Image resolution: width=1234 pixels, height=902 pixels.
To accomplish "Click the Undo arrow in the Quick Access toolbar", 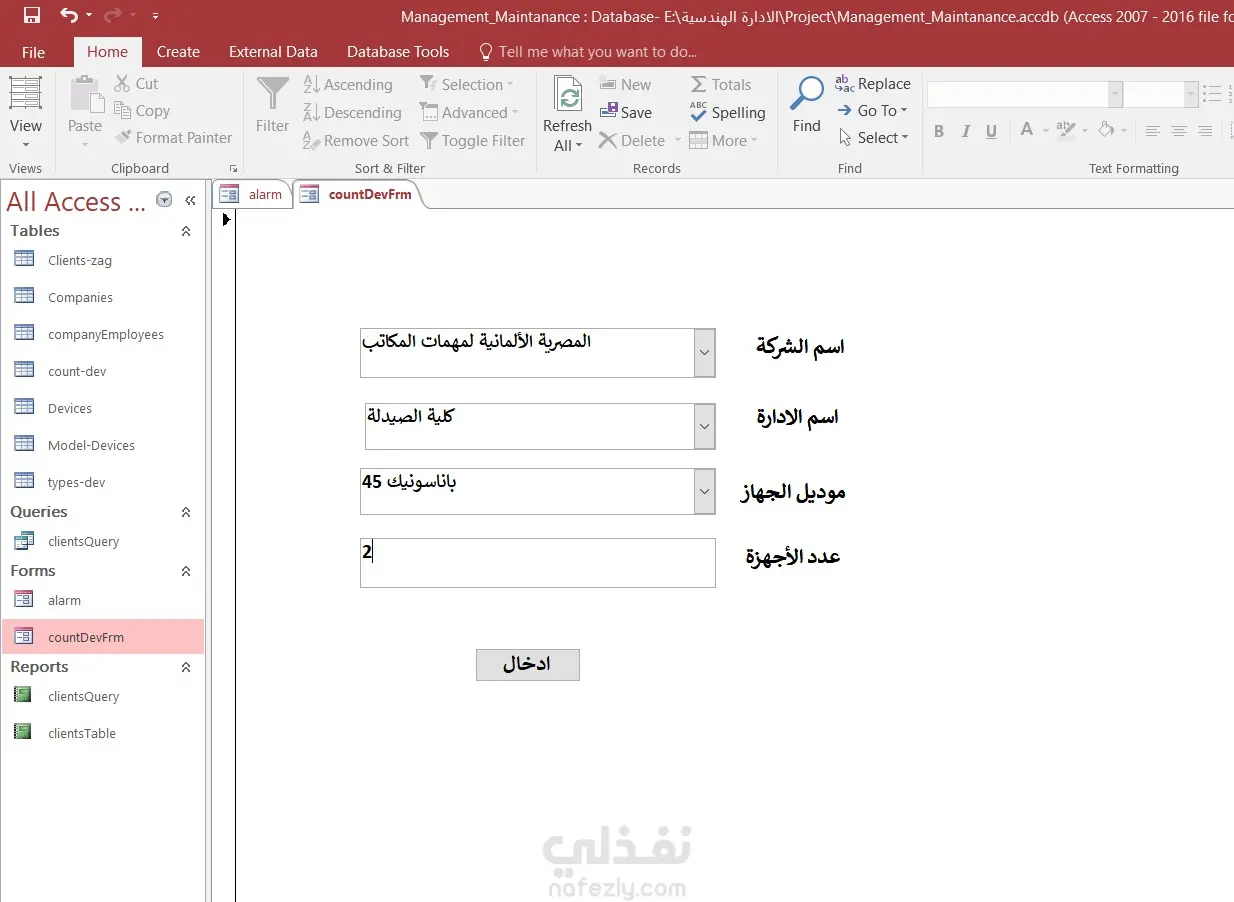I will point(68,15).
